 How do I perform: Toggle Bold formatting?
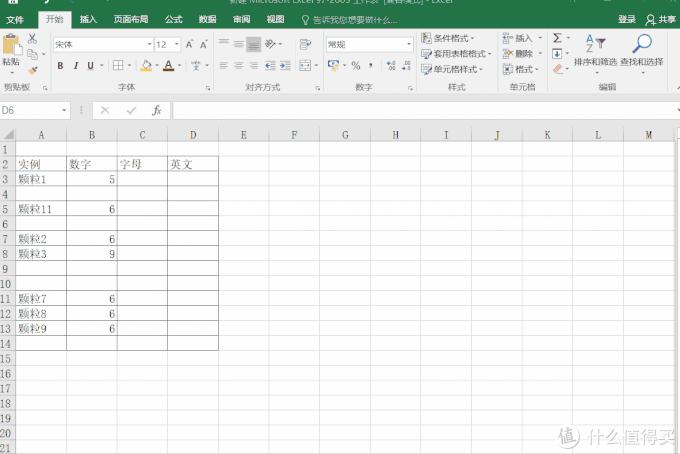60,65
